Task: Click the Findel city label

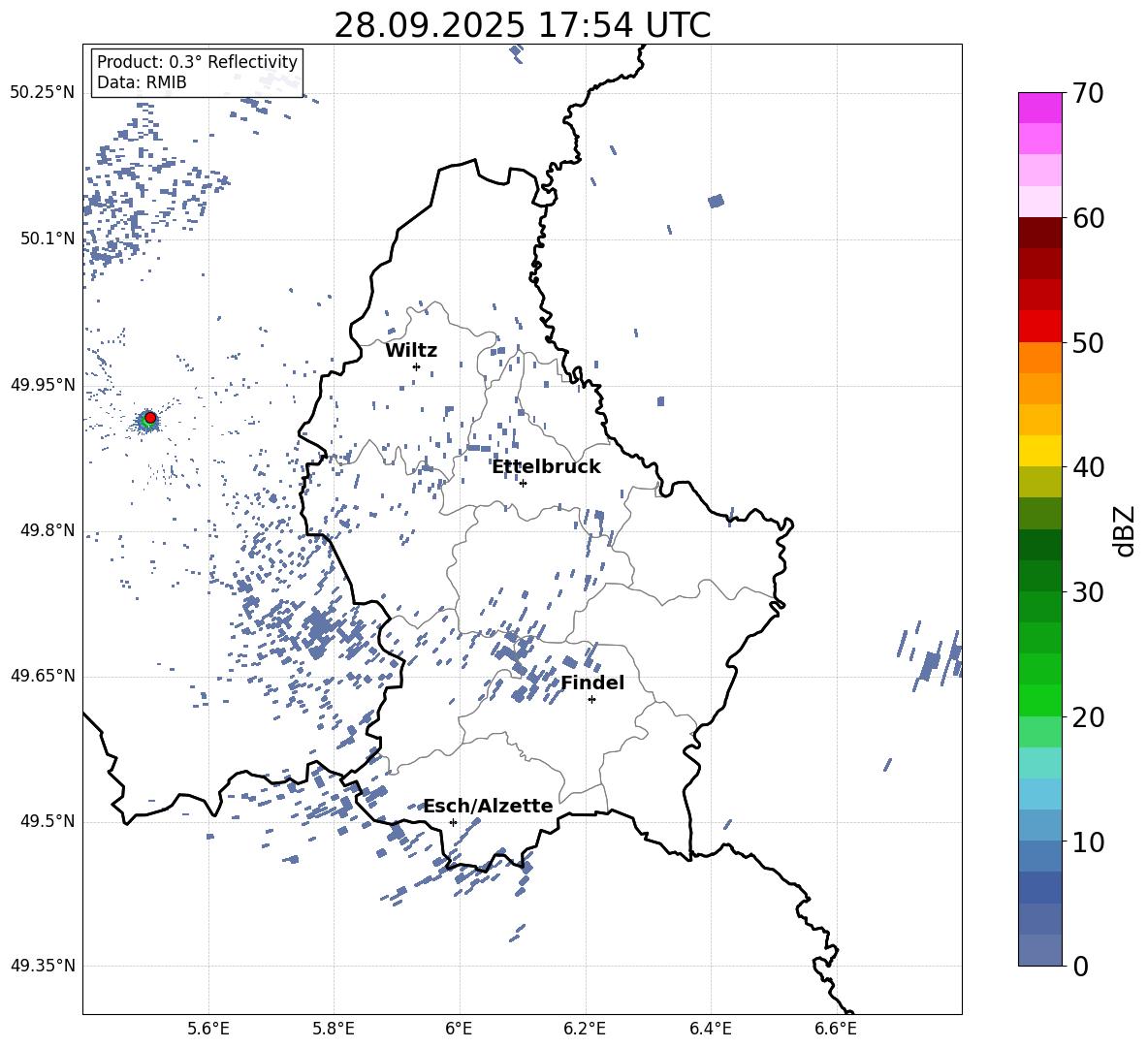Action: [592, 683]
